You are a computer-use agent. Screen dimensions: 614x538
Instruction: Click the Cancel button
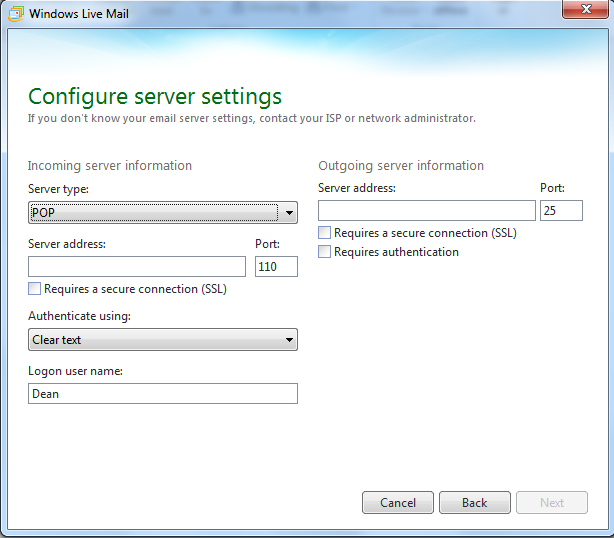pos(398,502)
